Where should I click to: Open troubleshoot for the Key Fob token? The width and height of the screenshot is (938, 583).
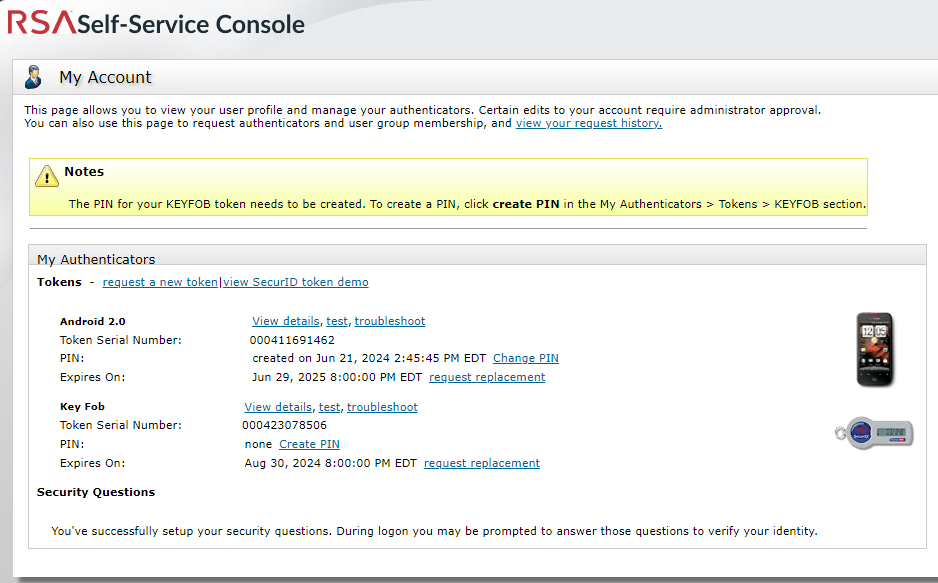click(x=382, y=407)
